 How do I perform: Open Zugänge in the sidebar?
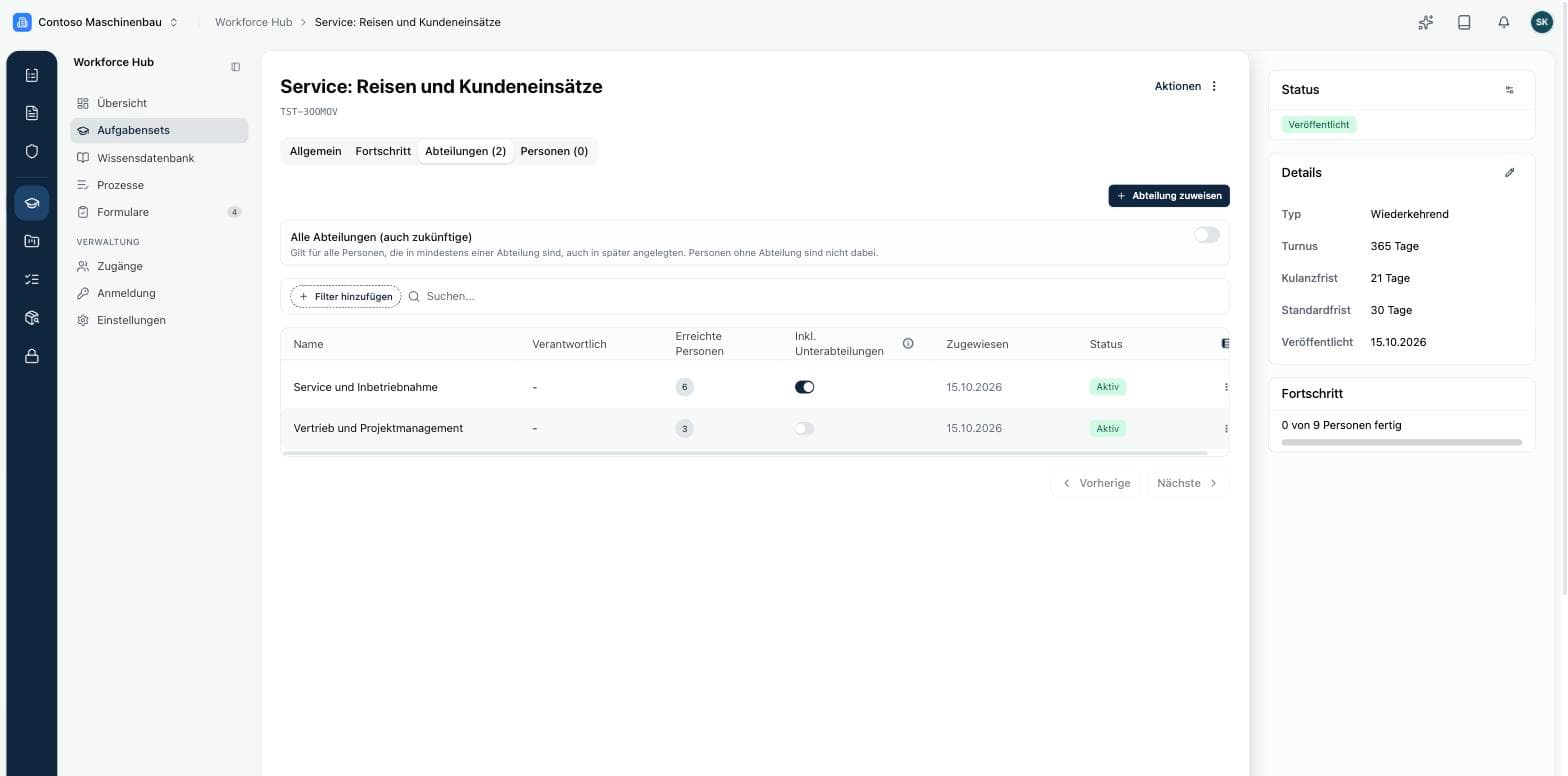(159, 266)
